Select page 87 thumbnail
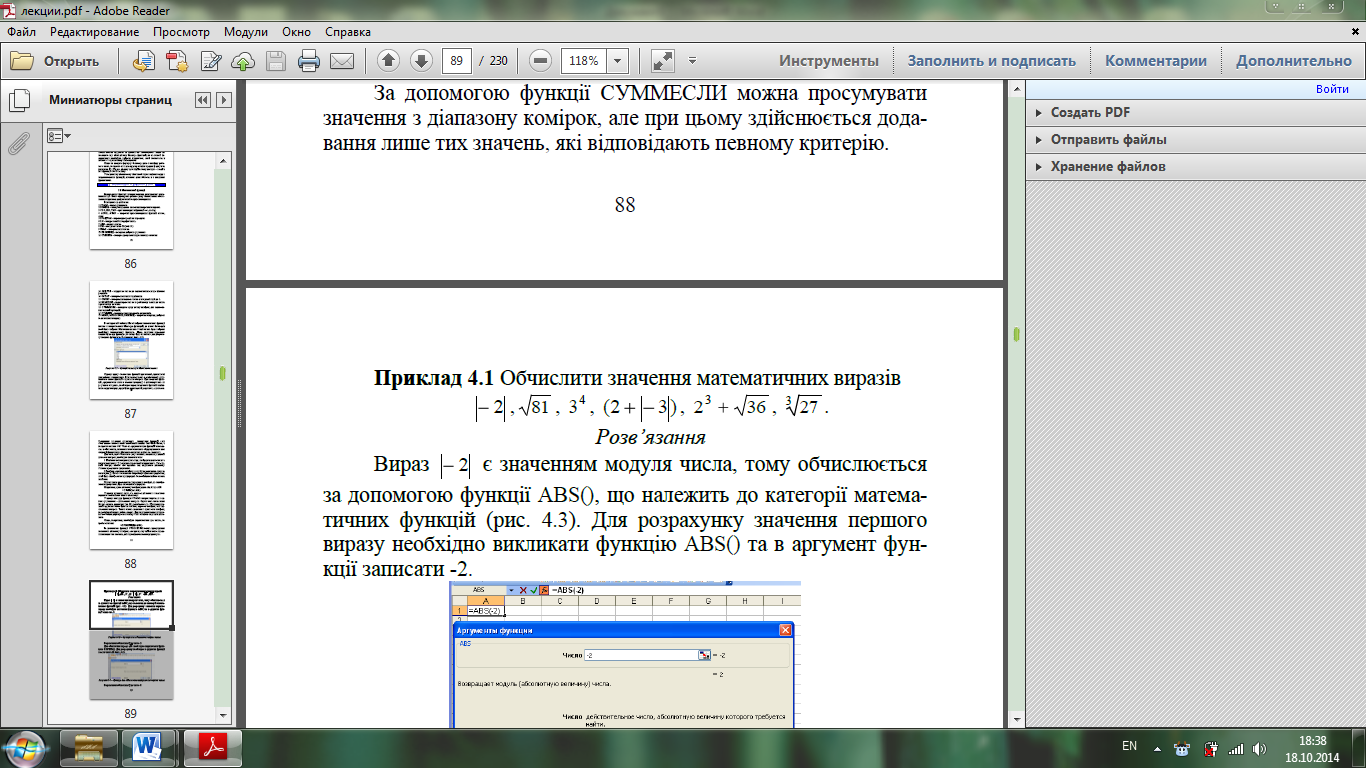This screenshot has height=768, width=1366. point(131,340)
